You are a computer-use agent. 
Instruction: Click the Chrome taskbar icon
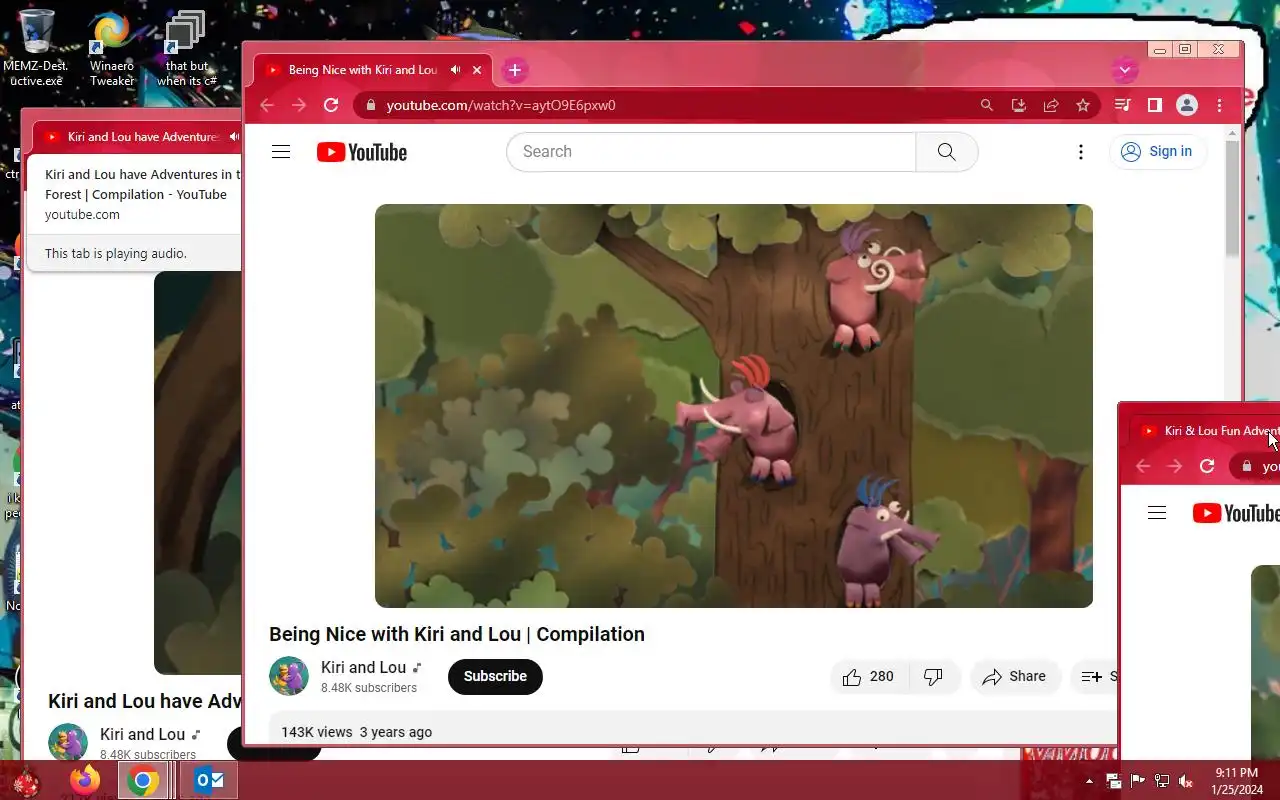click(x=143, y=780)
